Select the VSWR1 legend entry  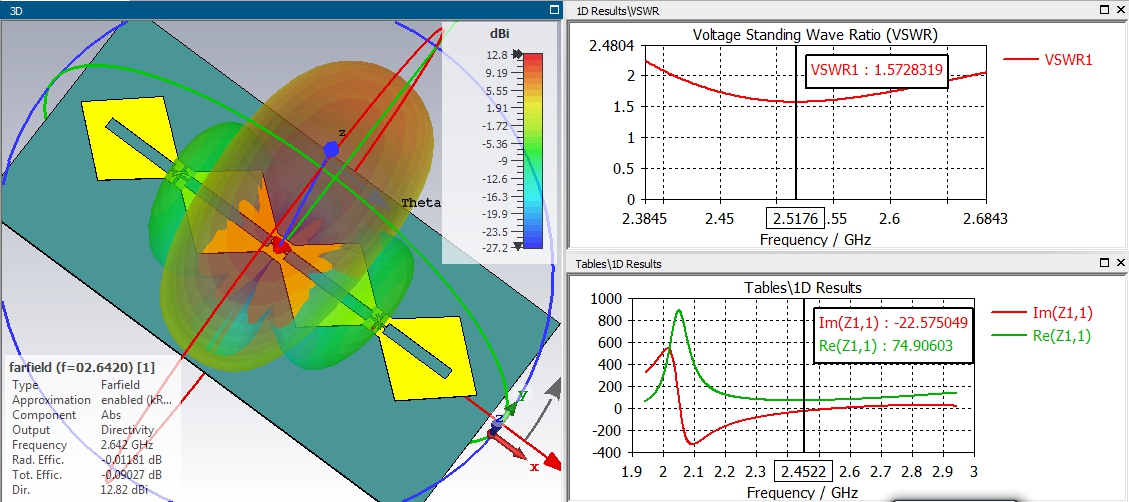click(x=1048, y=60)
